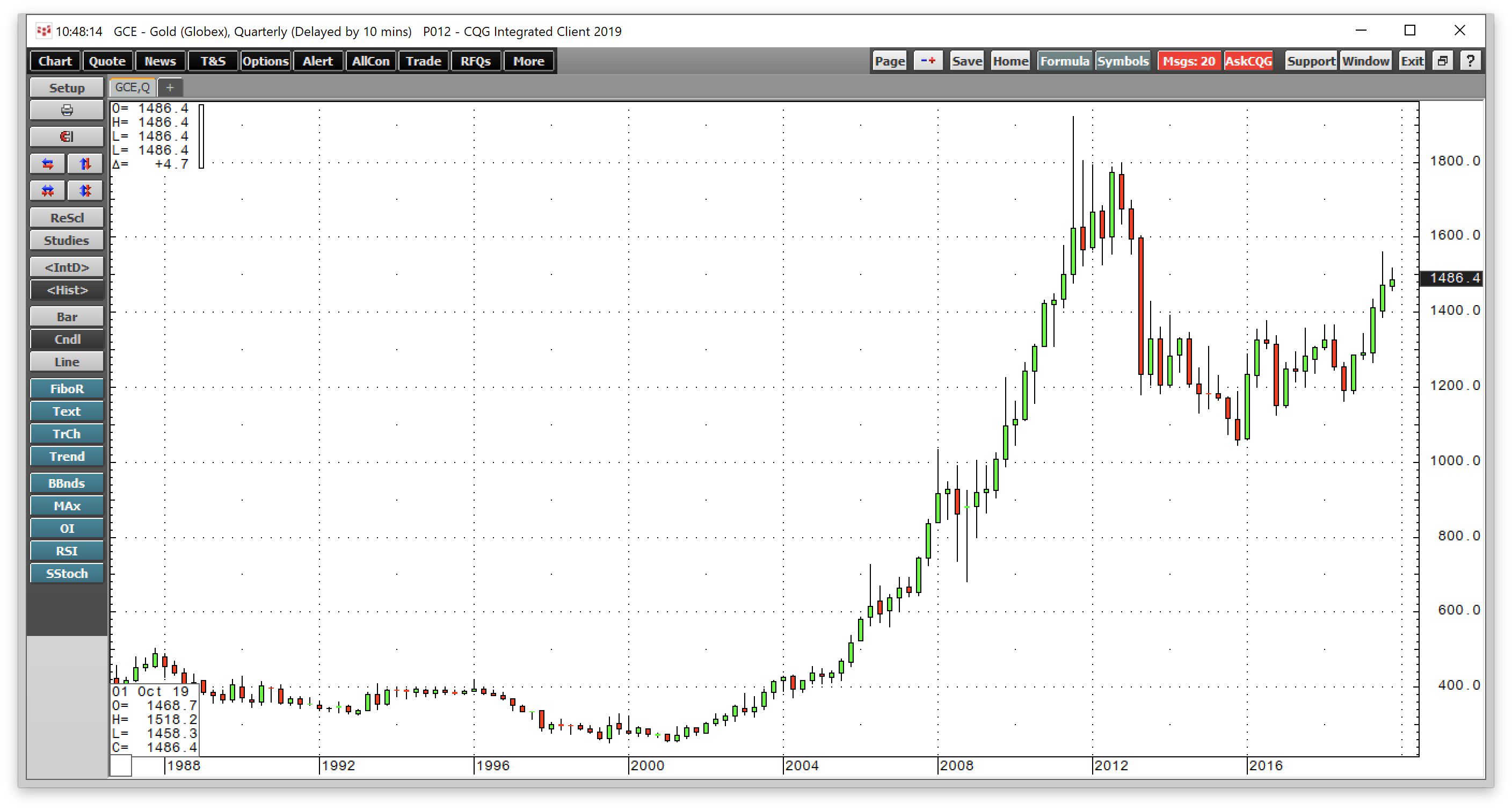The width and height of the screenshot is (1512, 810).
Task: Add the BBnds Bollinger Bands study
Action: (x=67, y=483)
